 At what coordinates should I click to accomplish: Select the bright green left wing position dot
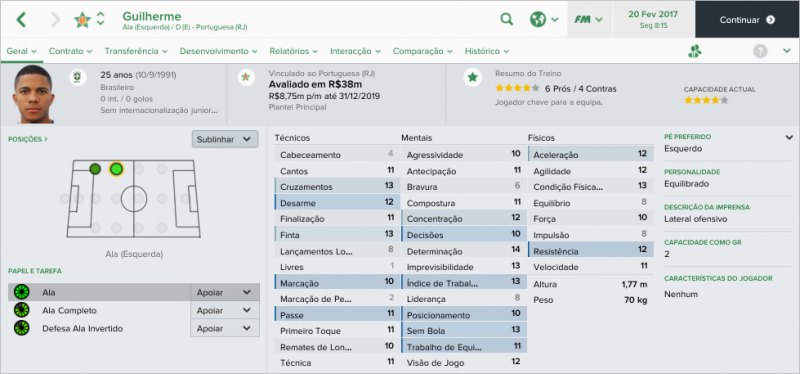click(116, 169)
